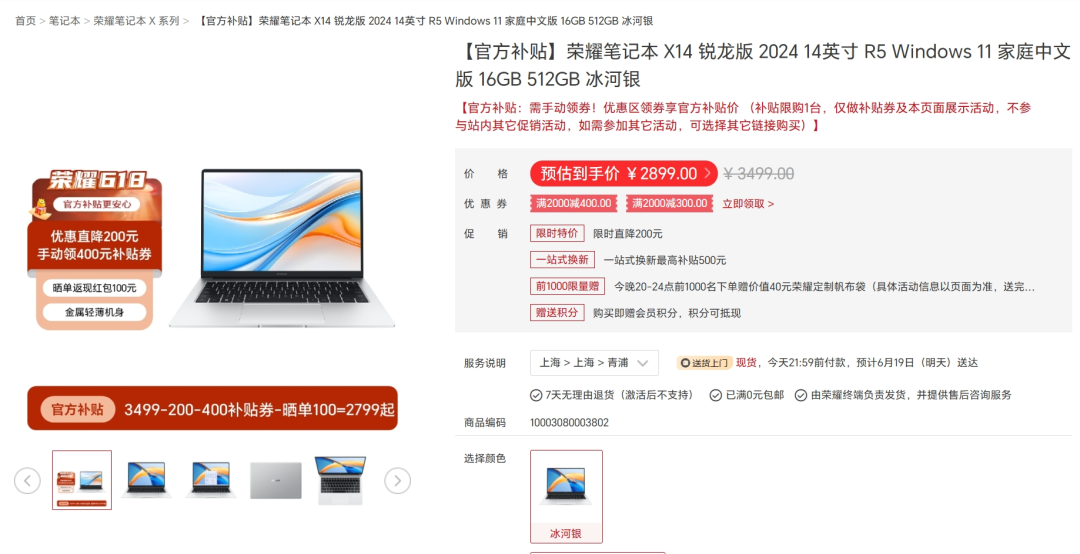1080x554 pixels.
Task: Go to 首页 in the breadcrumb
Action: pyautogui.click(x=25, y=21)
